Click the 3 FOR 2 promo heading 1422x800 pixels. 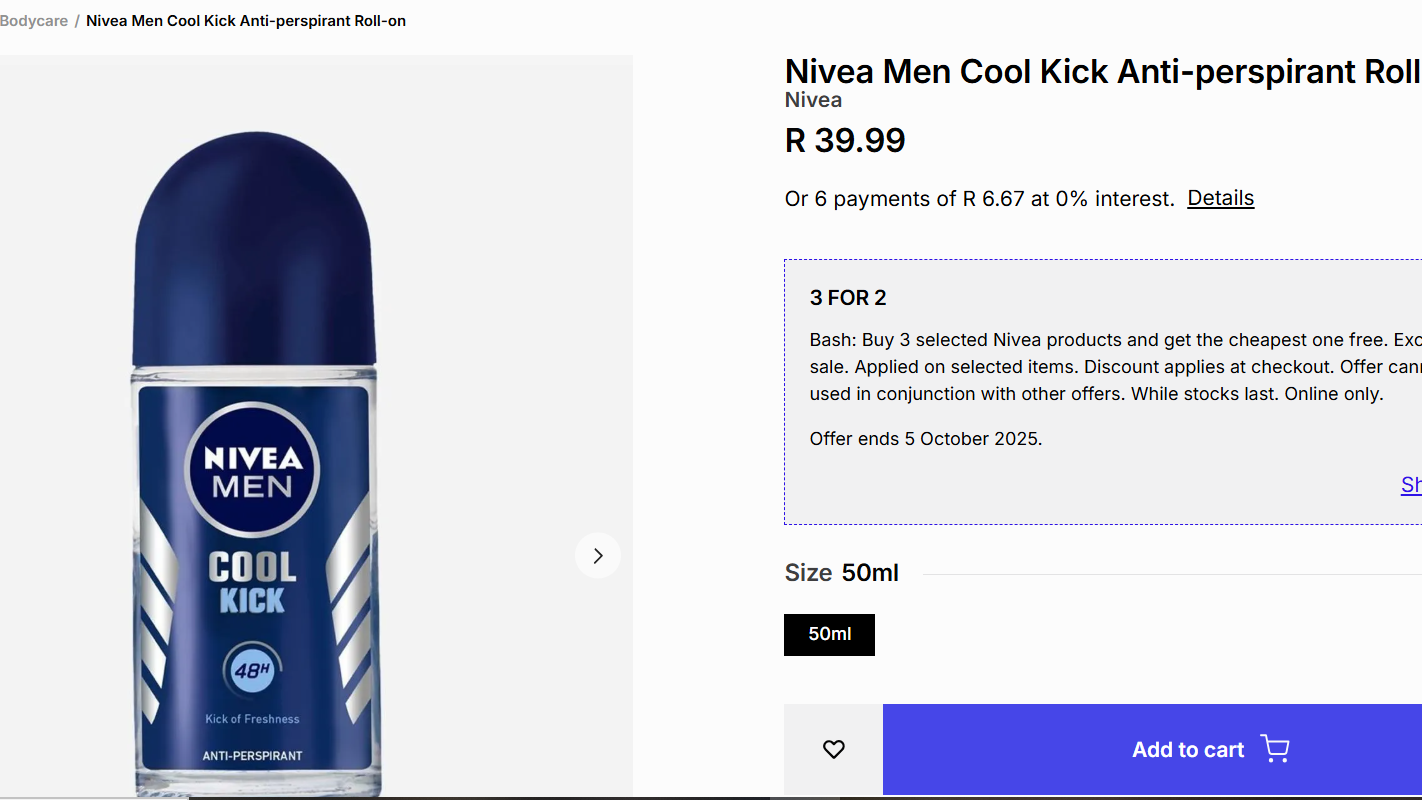[848, 298]
